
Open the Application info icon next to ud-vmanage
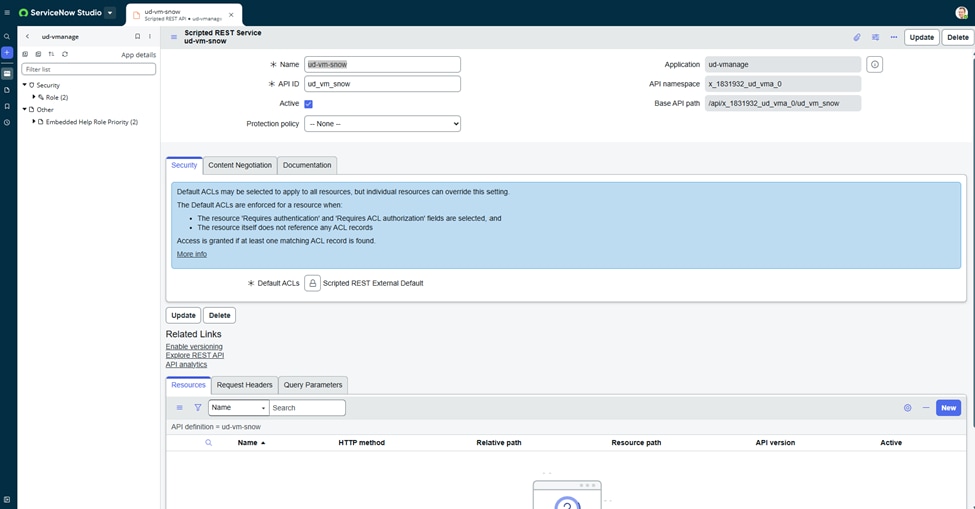(x=874, y=65)
